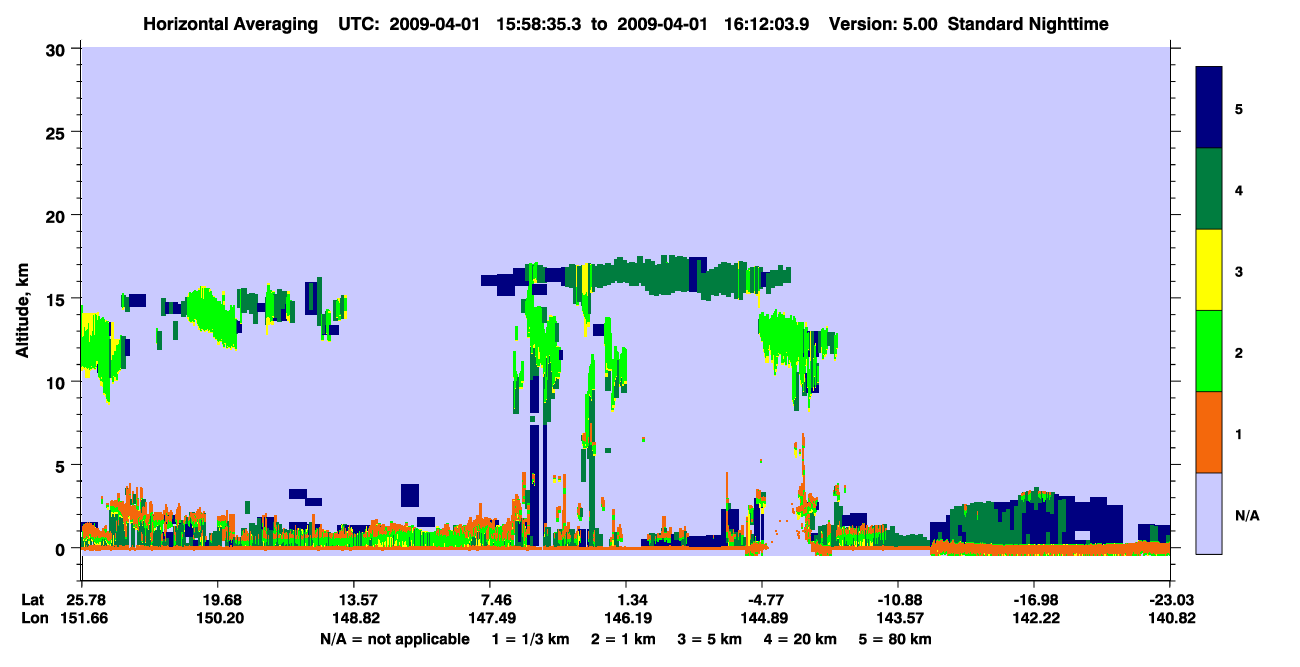Click longitude value '148.82'

pyautogui.click(x=354, y=619)
